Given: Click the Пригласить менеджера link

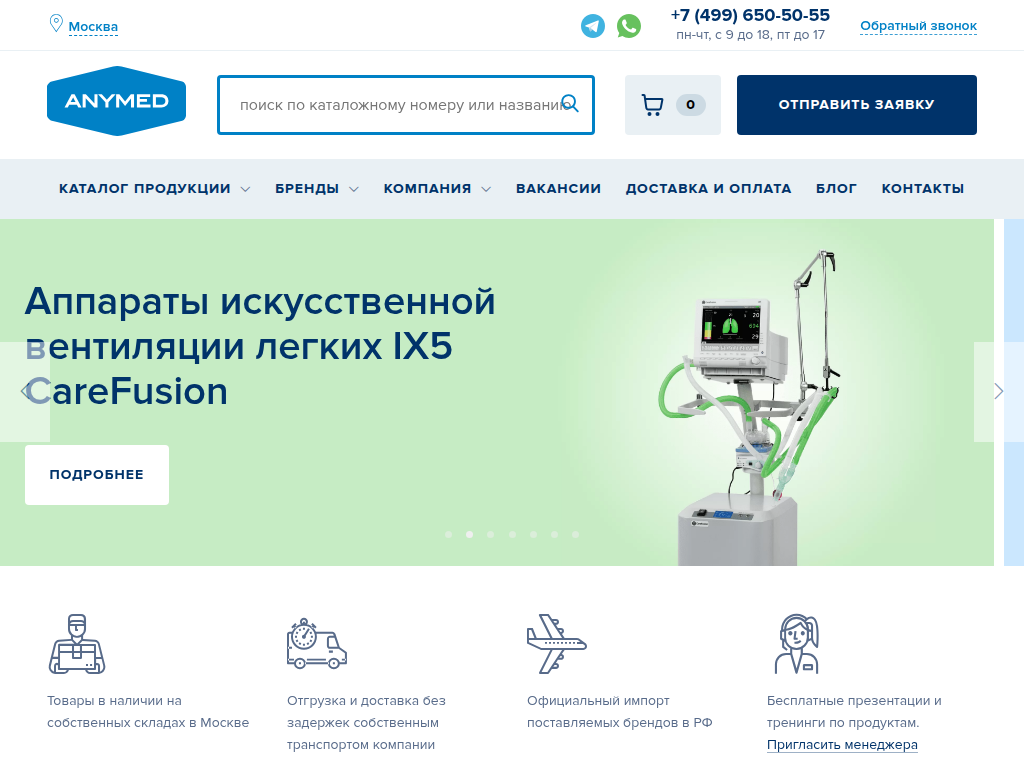Looking at the screenshot, I should pyautogui.click(x=842, y=744).
